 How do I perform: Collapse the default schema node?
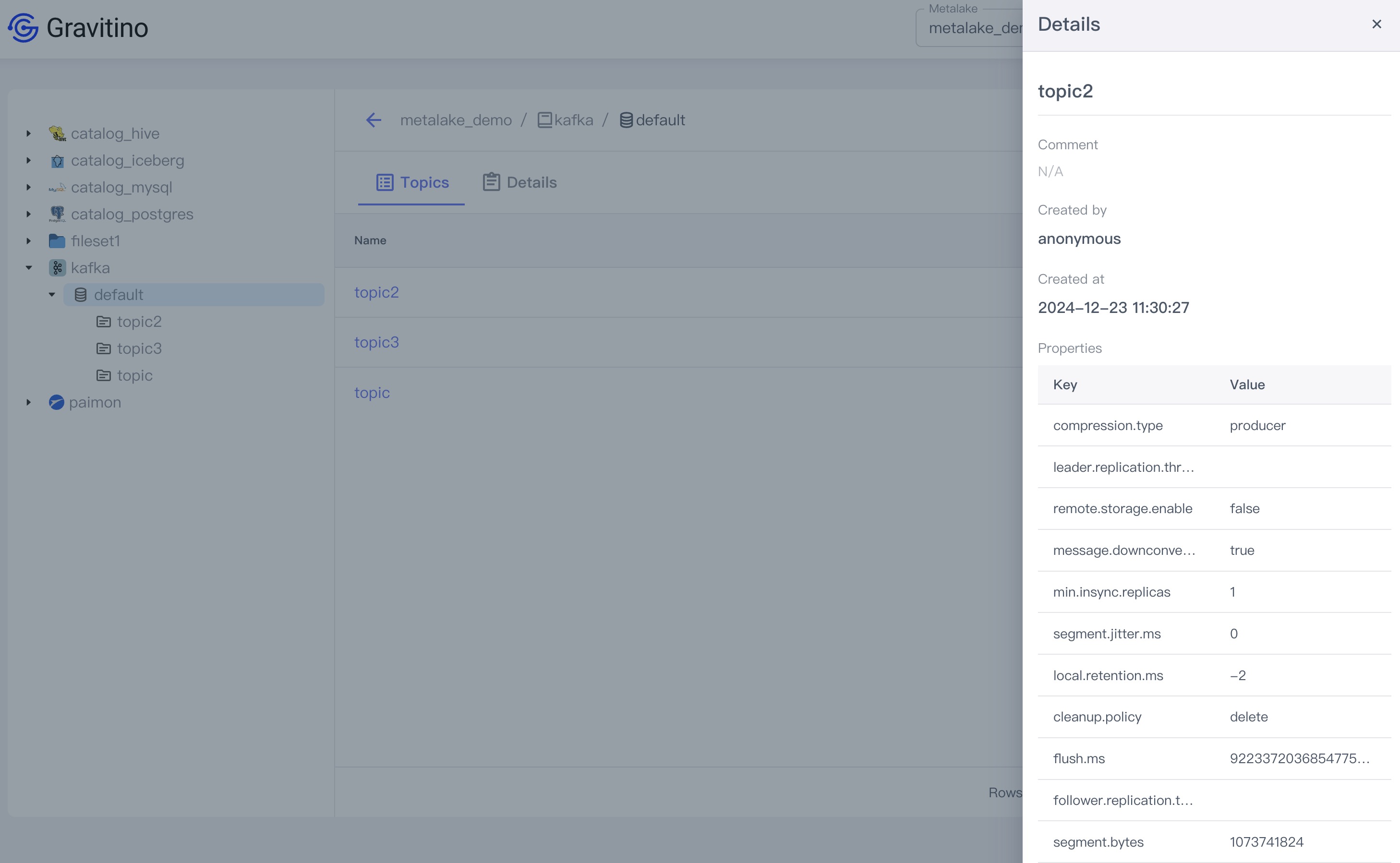52,295
